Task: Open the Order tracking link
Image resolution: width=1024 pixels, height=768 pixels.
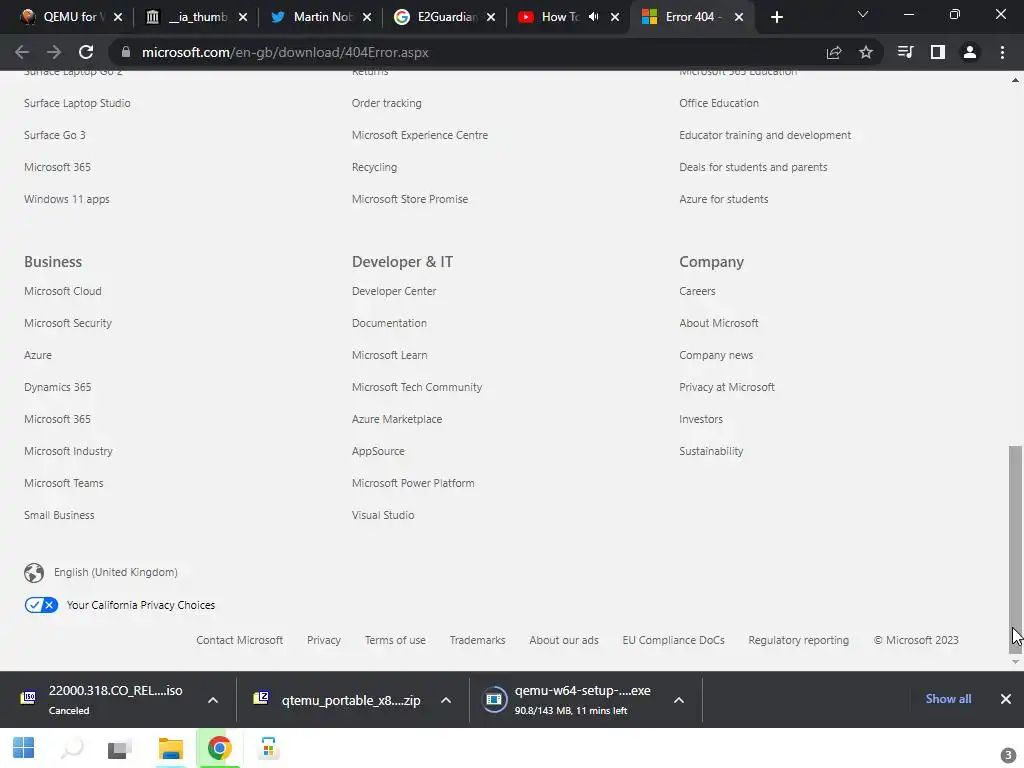Action: (x=387, y=103)
